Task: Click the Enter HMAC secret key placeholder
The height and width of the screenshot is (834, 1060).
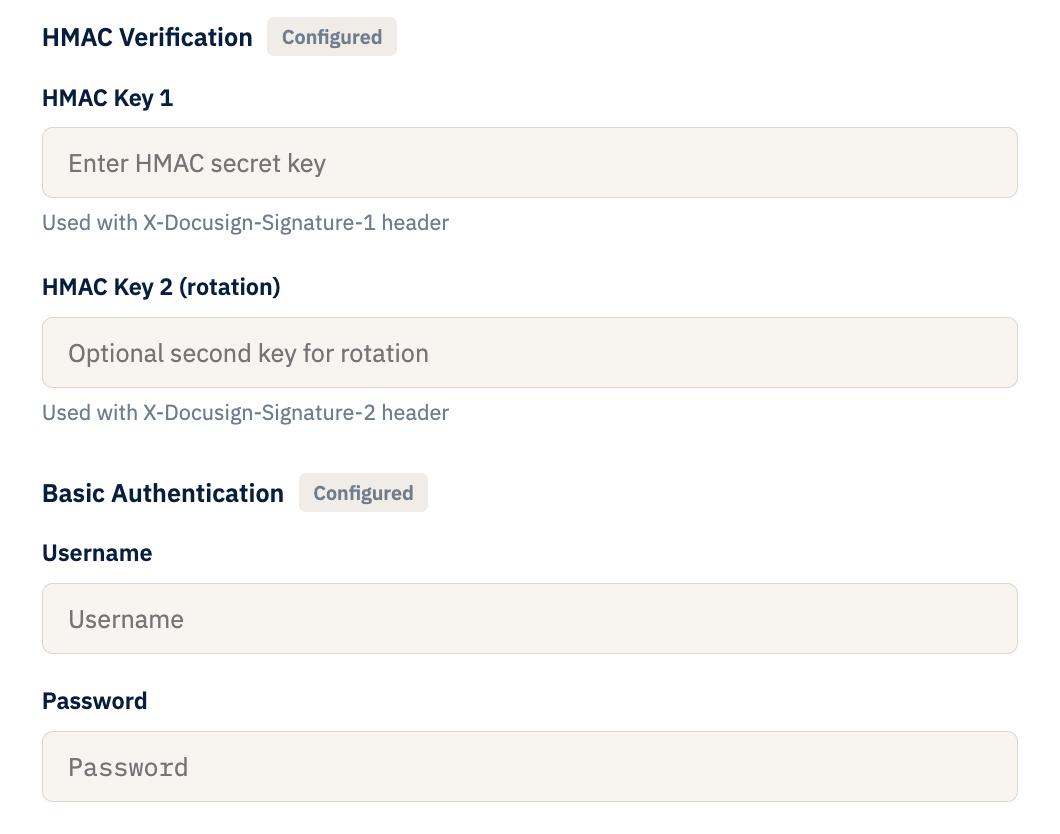Action: point(196,162)
